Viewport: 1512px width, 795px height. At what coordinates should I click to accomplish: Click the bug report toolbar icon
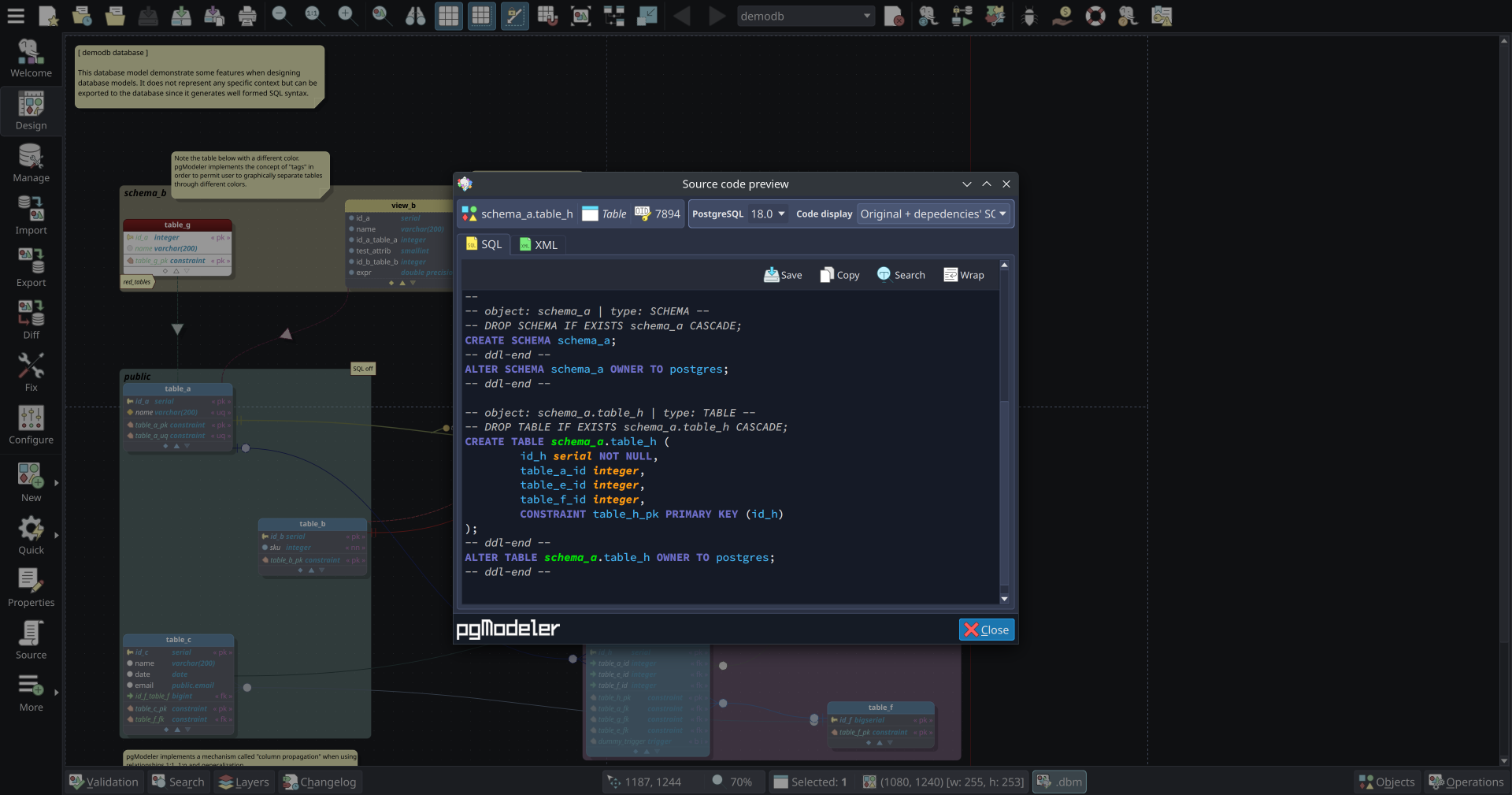(x=1028, y=16)
